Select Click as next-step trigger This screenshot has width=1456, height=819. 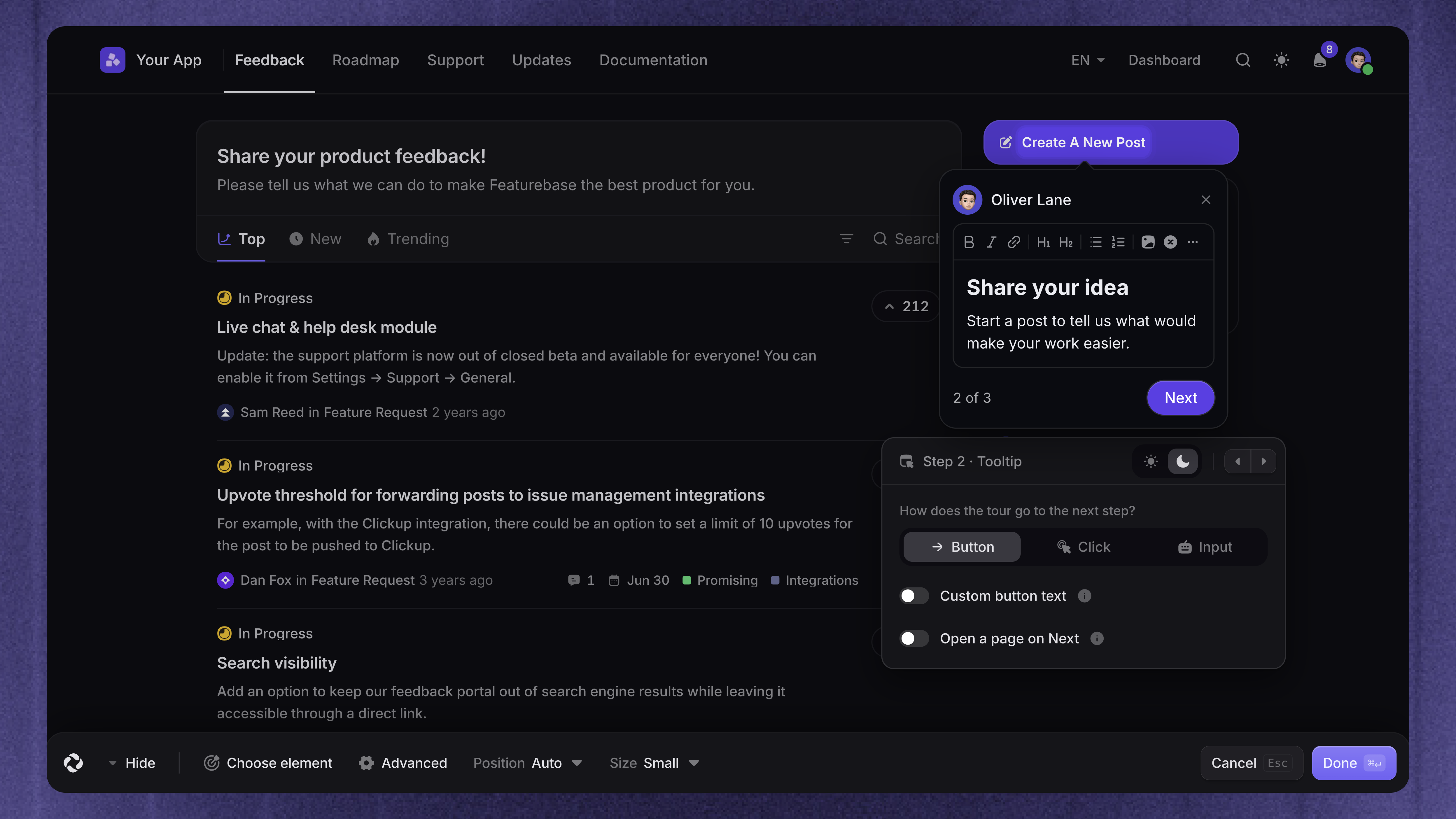point(1084,547)
